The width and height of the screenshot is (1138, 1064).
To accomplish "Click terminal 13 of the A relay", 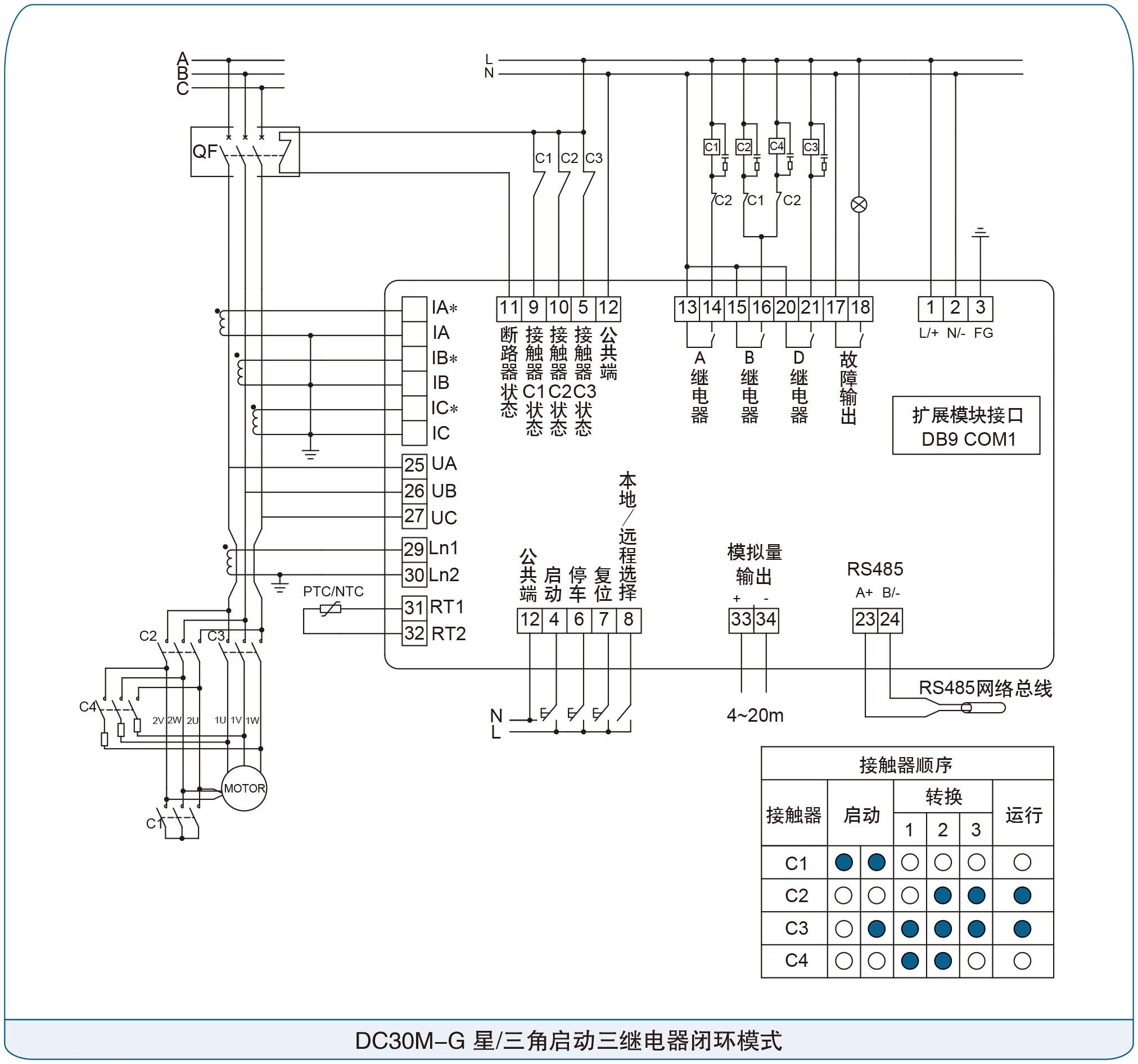I will tap(687, 308).
